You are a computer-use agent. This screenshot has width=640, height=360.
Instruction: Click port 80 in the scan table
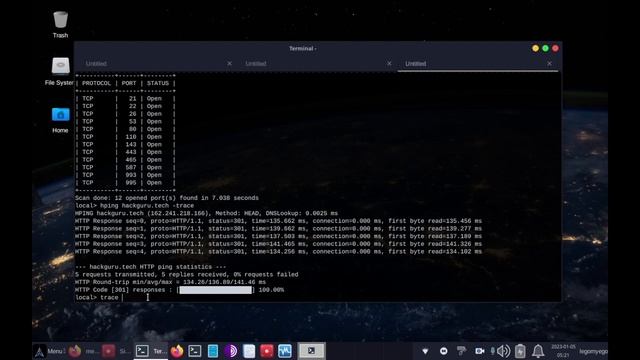coord(132,129)
